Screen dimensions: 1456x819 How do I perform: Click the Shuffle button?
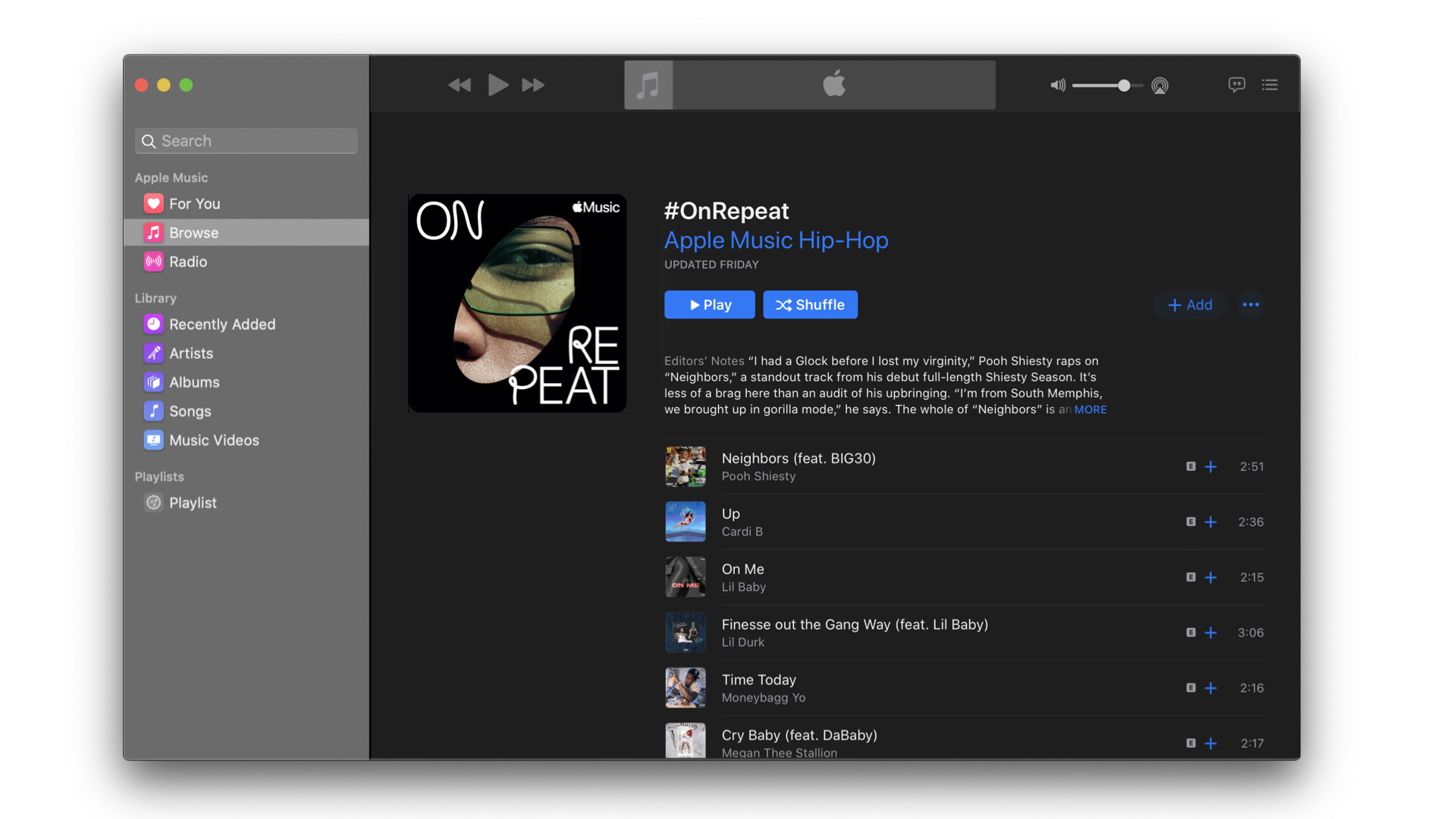pos(810,305)
